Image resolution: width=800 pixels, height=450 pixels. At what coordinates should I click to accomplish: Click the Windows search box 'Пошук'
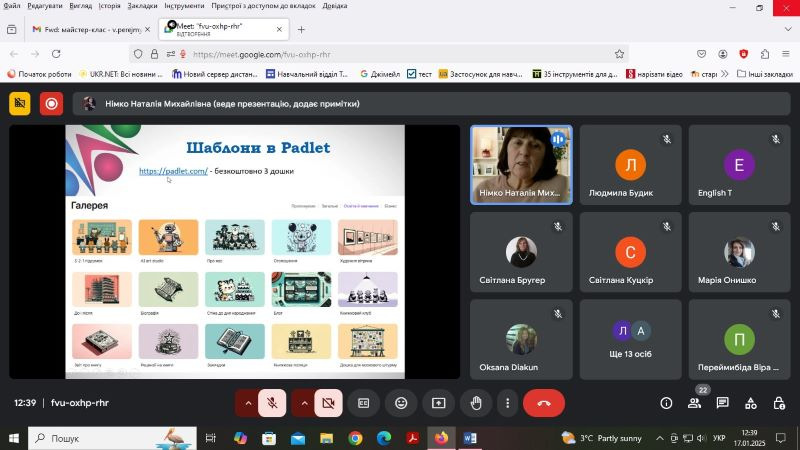[112, 438]
